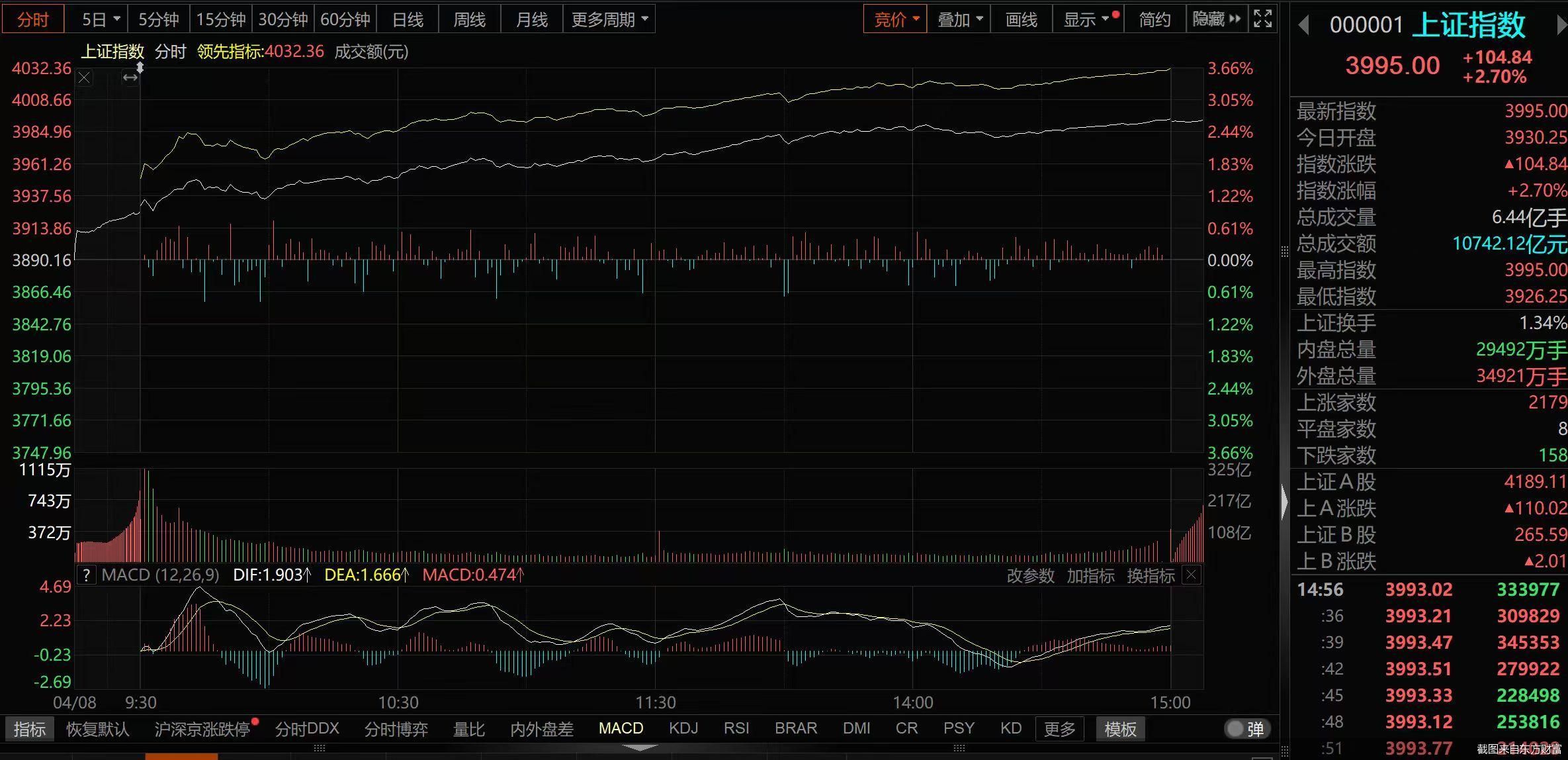Click the 改参数 parameters link

click(1030, 576)
